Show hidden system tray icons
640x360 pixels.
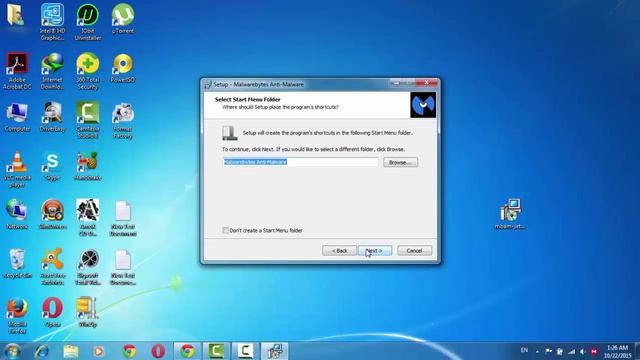(x=538, y=351)
